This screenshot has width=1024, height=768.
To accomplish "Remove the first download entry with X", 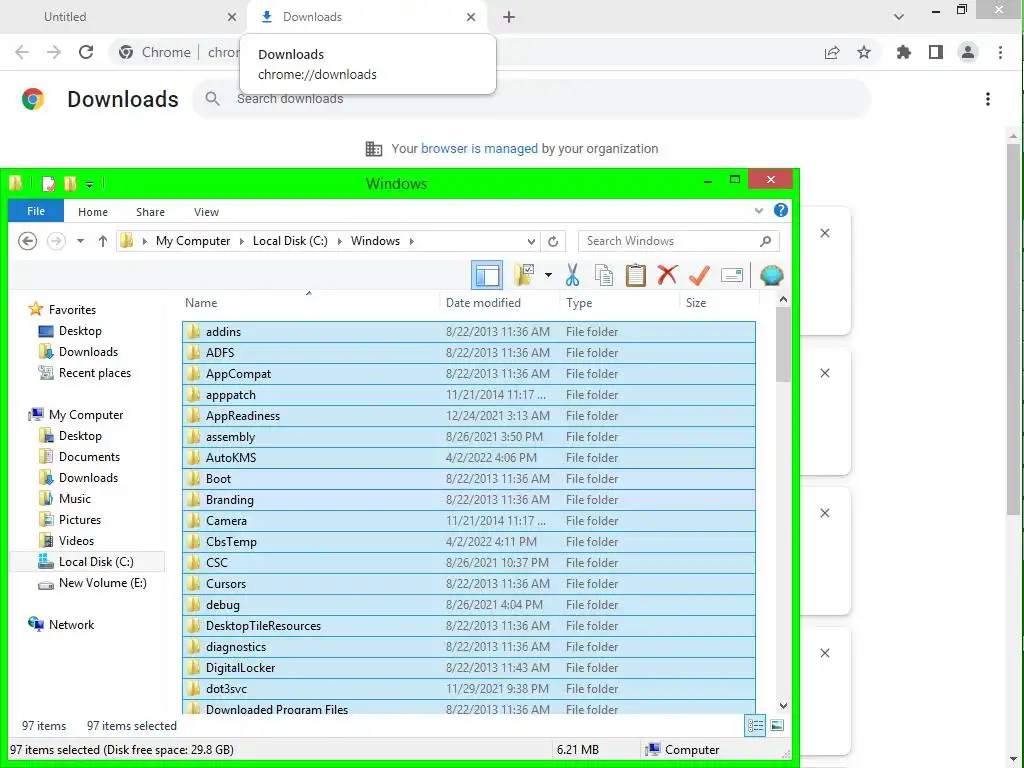I will pyautogui.click(x=825, y=233).
